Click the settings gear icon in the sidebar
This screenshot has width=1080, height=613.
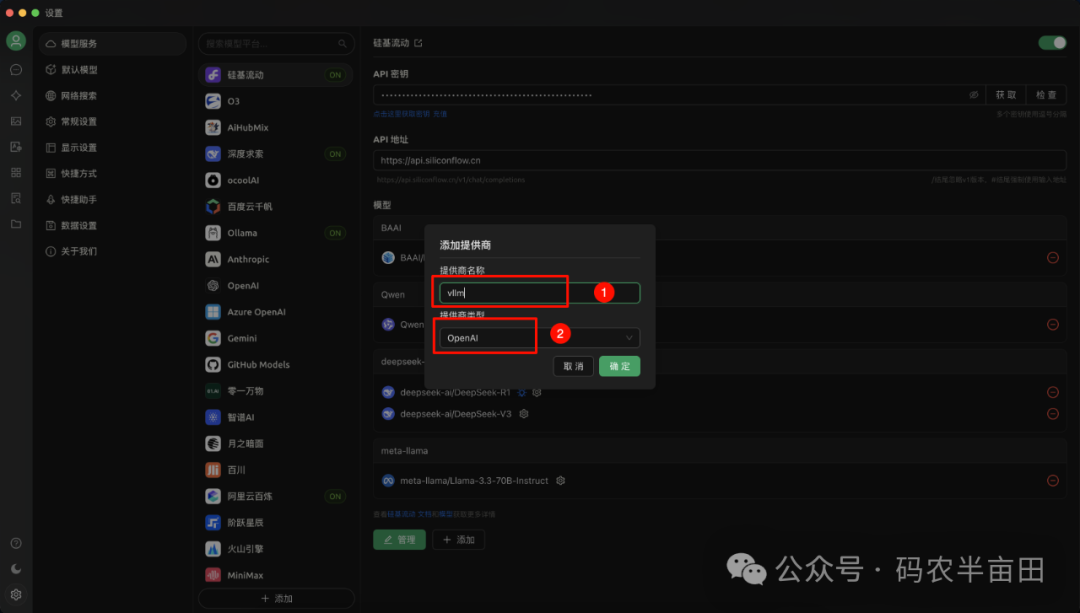tap(16, 594)
